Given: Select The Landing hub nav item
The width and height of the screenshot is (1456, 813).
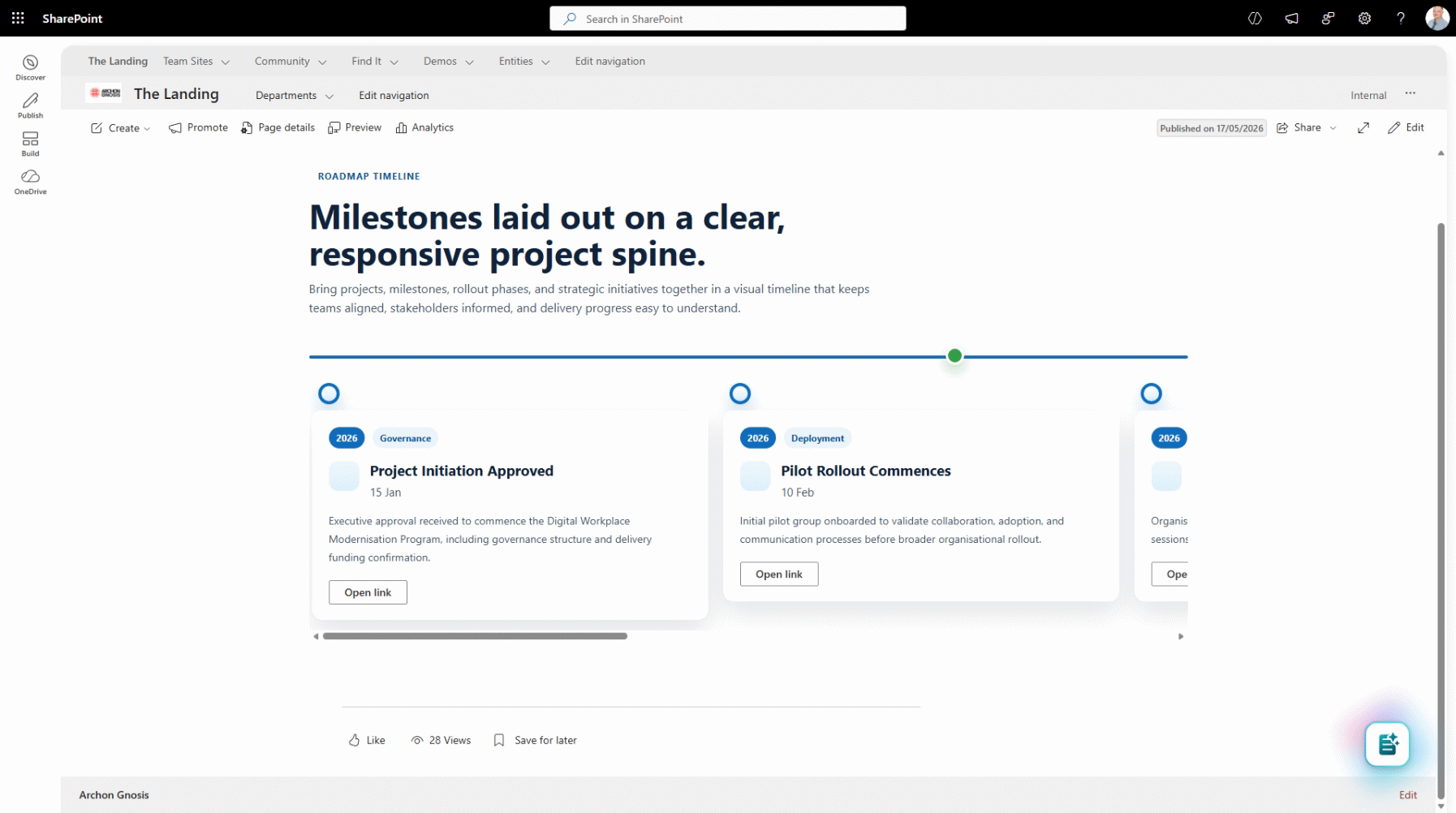Looking at the screenshot, I should pos(118,62).
